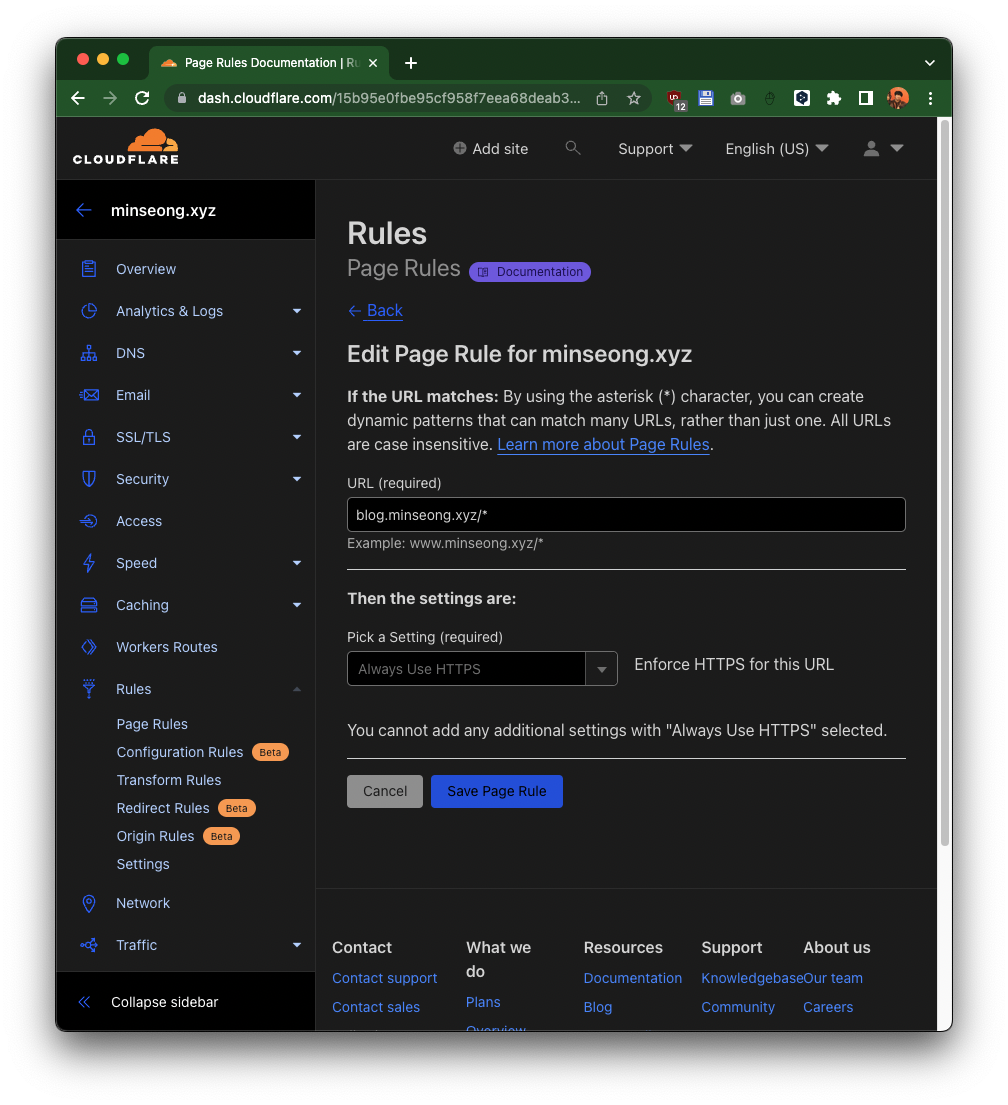Click the camera screenshot extension icon
Screen dimensions: 1008x1105
[x=738, y=98]
